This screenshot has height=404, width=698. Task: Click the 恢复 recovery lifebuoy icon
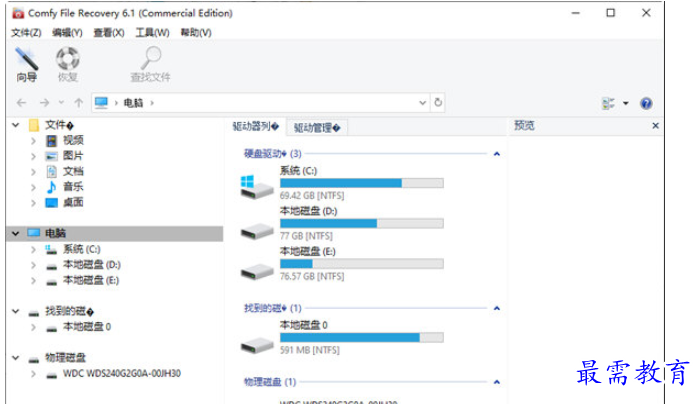[x=68, y=65]
